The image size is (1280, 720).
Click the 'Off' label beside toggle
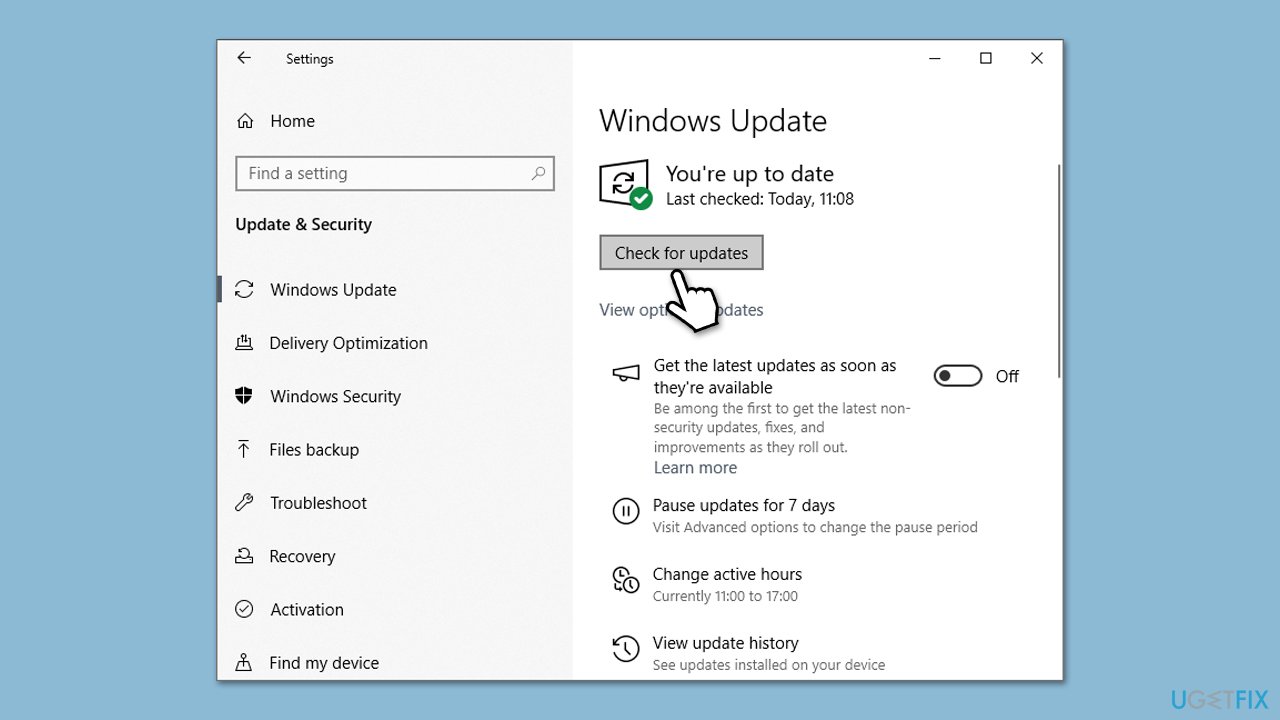click(1007, 376)
